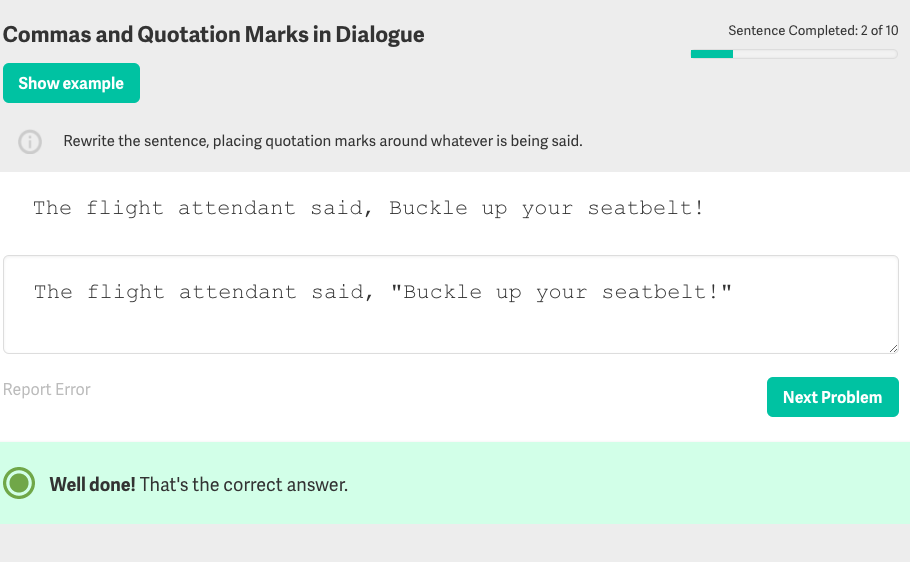Click the Commas and Quotation Marks in Dialogue heading
Viewport: 910px width, 562px height.
pyautogui.click(x=214, y=35)
